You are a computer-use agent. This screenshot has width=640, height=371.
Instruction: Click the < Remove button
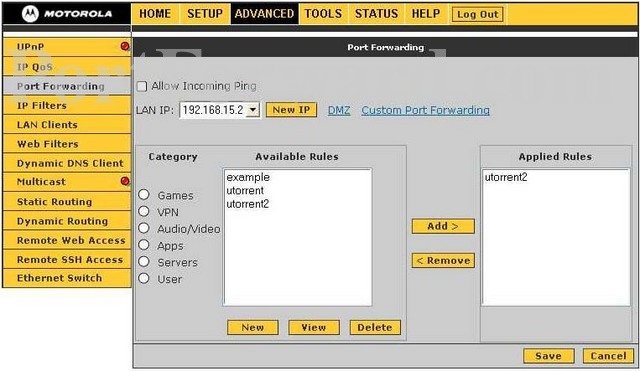(443, 260)
